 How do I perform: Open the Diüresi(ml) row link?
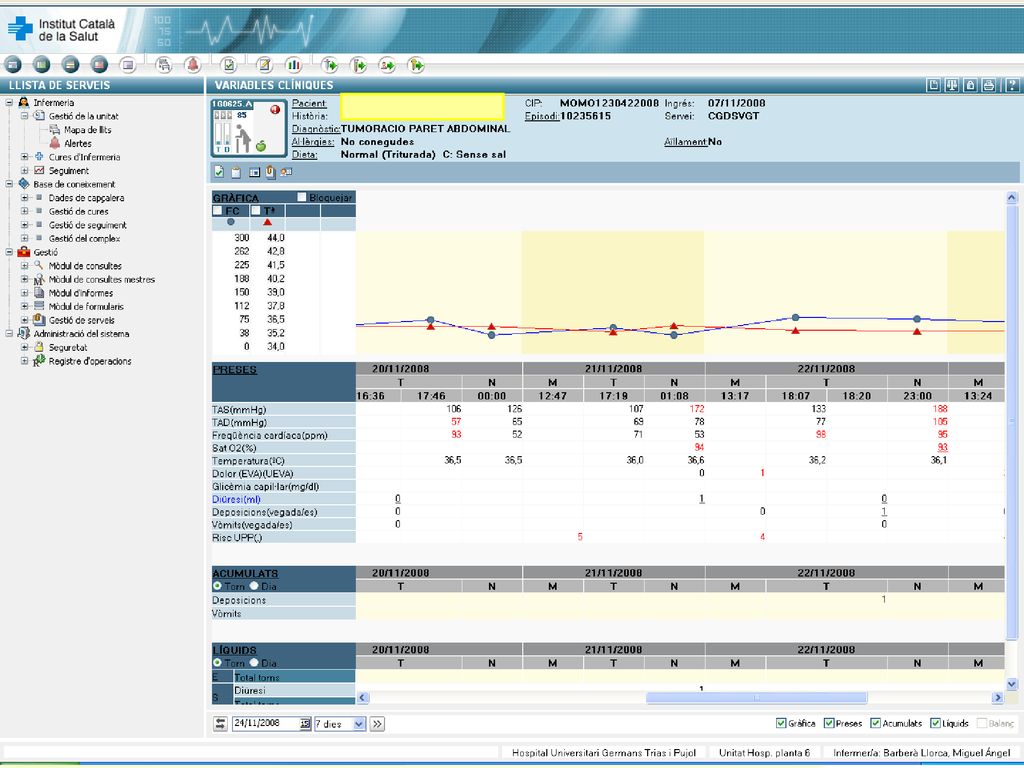pyautogui.click(x=236, y=500)
